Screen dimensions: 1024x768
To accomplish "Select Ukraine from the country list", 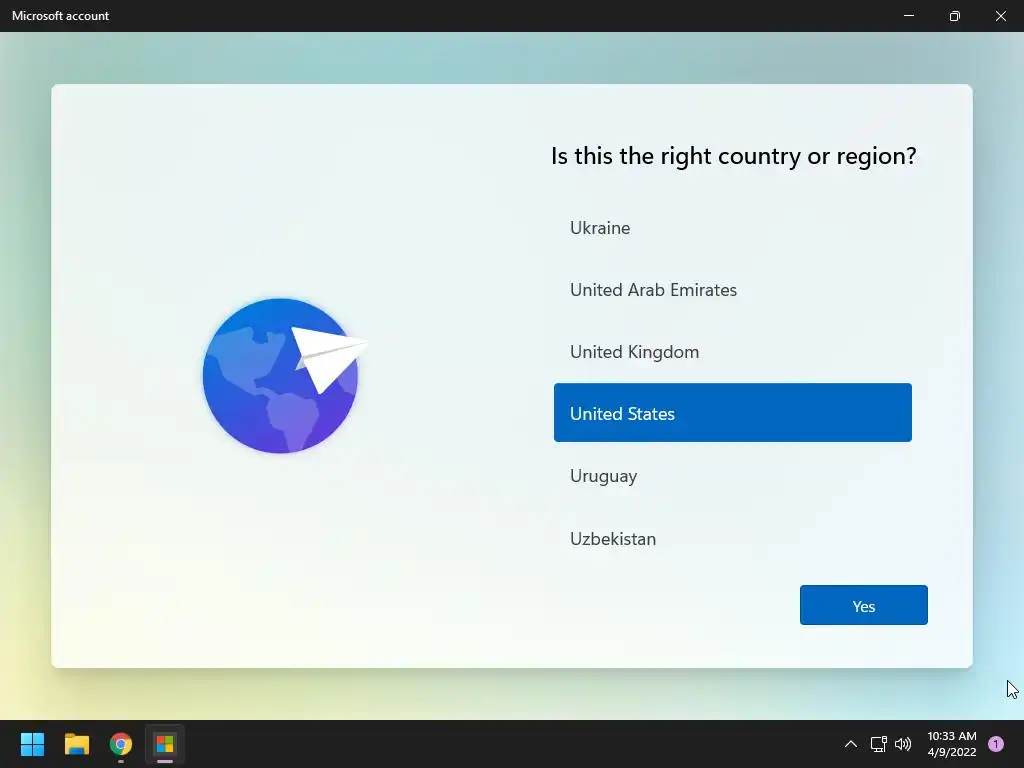I will click(732, 228).
